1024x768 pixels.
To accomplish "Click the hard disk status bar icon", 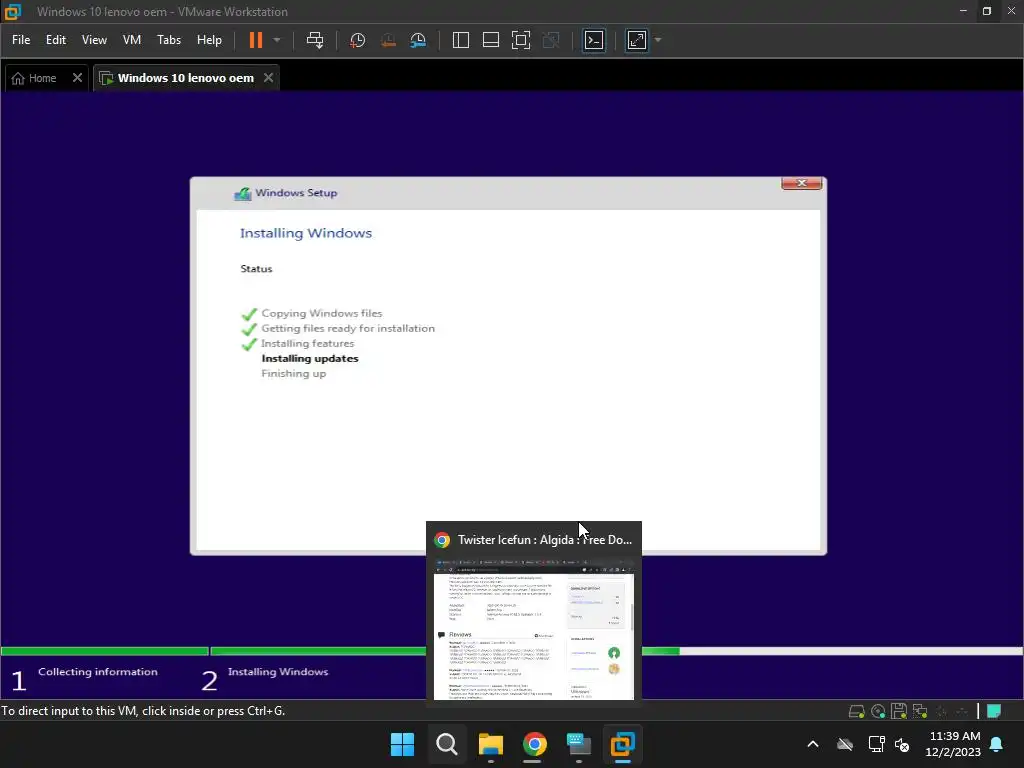I will (x=856, y=711).
